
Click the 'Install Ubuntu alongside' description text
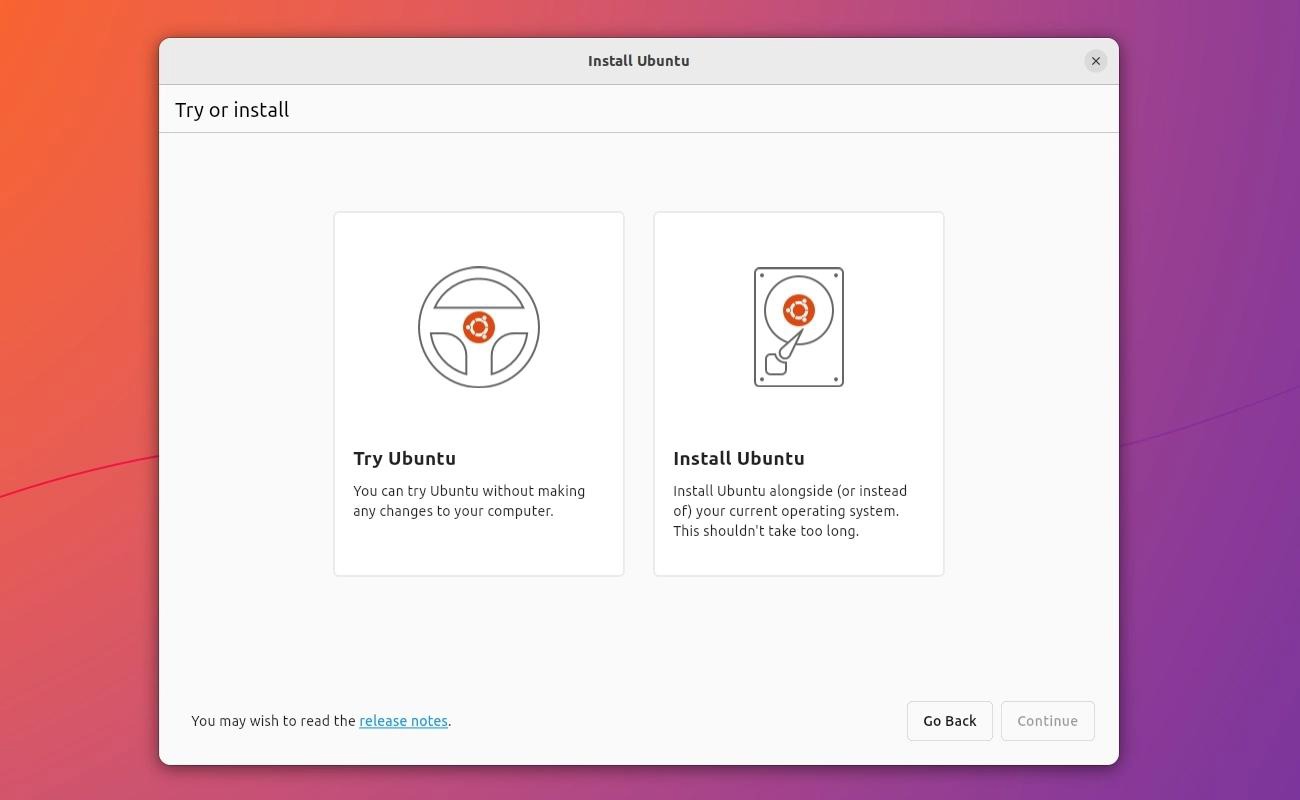coord(790,511)
